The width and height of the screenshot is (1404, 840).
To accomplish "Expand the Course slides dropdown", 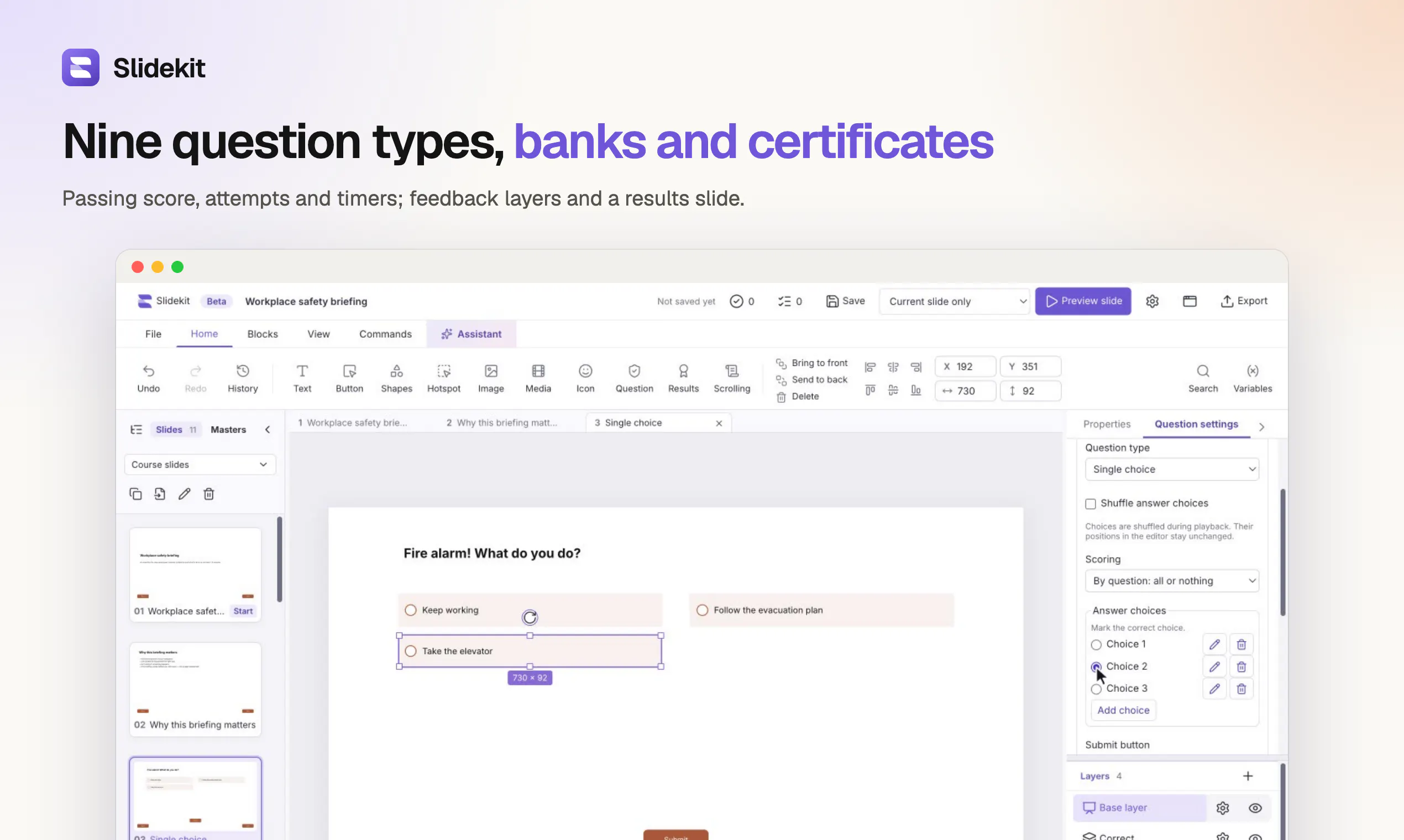I will point(200,465).
